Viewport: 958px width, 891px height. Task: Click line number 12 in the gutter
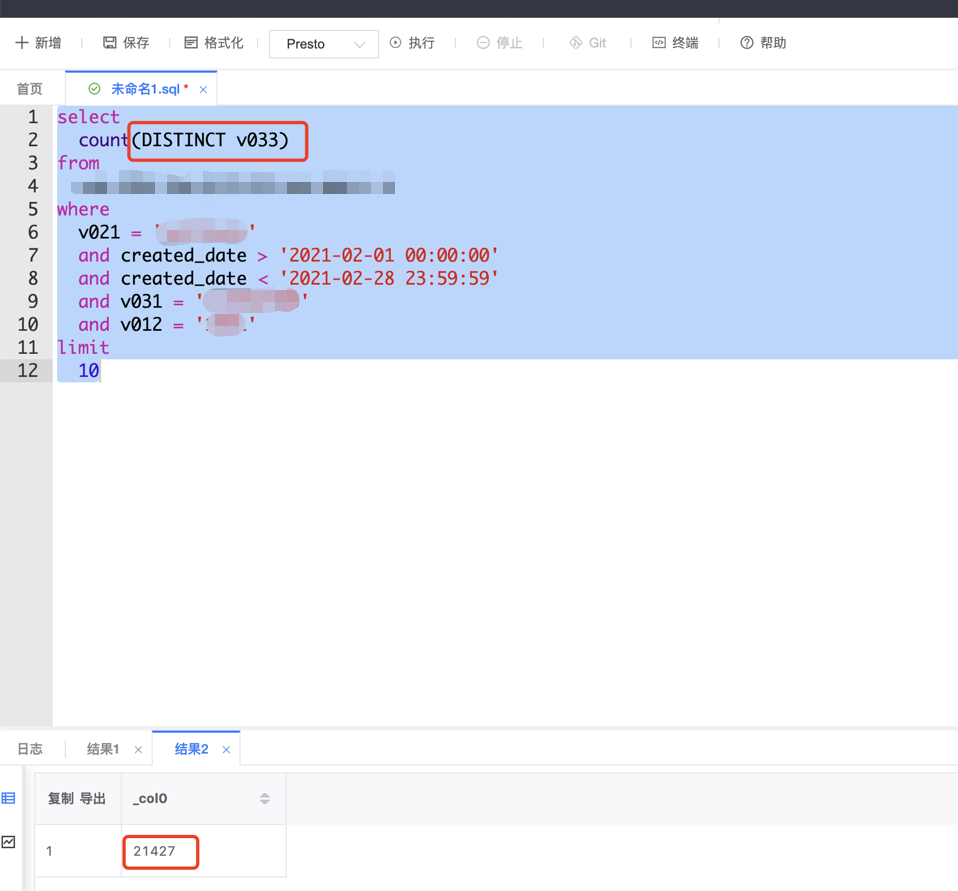tap(27, 370)
